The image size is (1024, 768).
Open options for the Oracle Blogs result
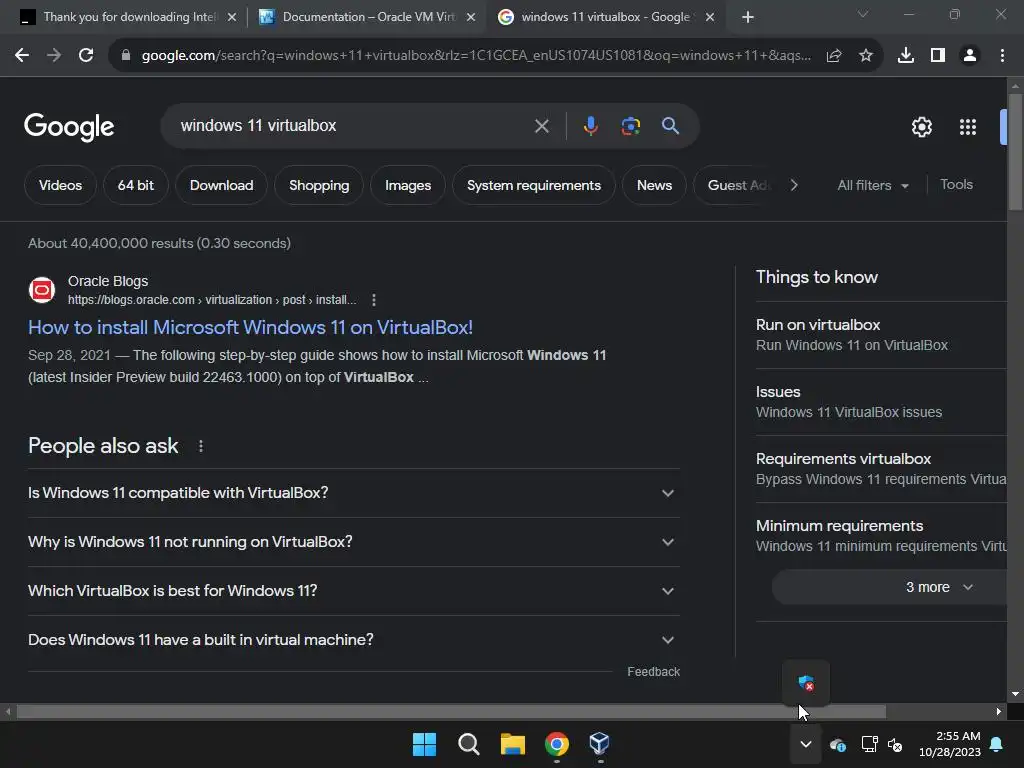(374, 300)
